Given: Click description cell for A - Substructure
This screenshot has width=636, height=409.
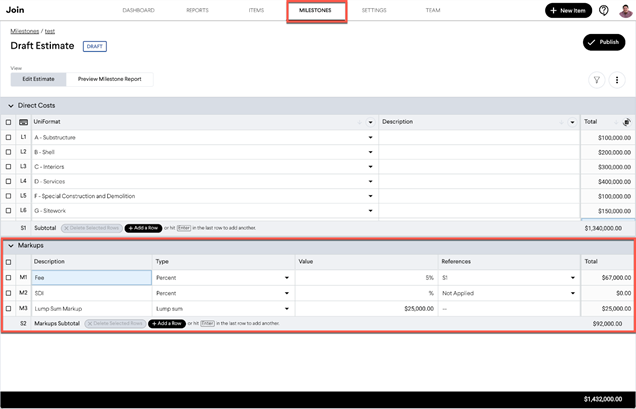Looking at the screenshot, I should [x=479, y=138].
